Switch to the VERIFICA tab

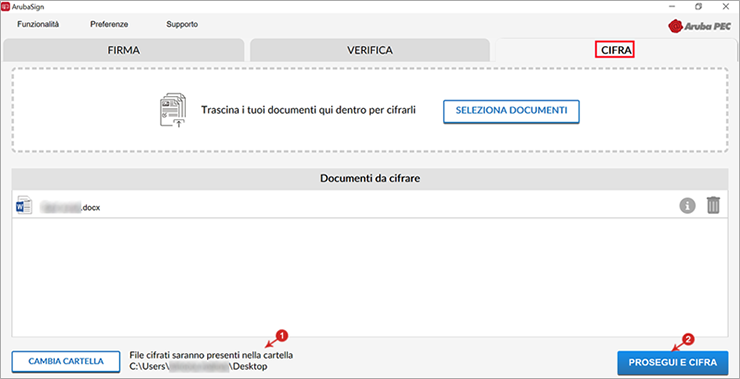(370, 50)
